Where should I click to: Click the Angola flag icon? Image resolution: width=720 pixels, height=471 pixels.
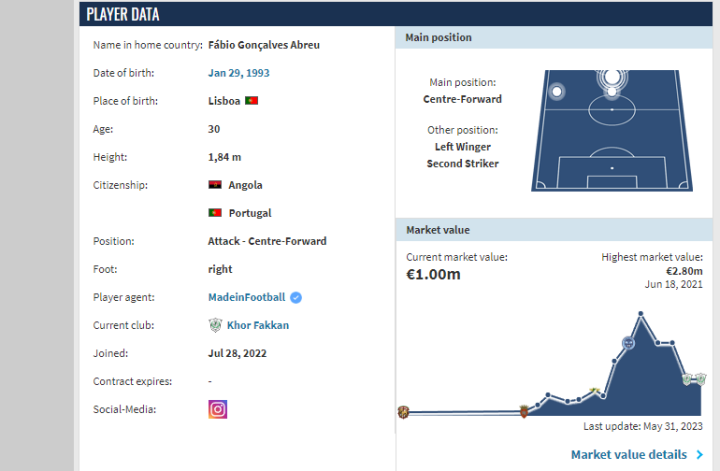(x=215, y=185)
